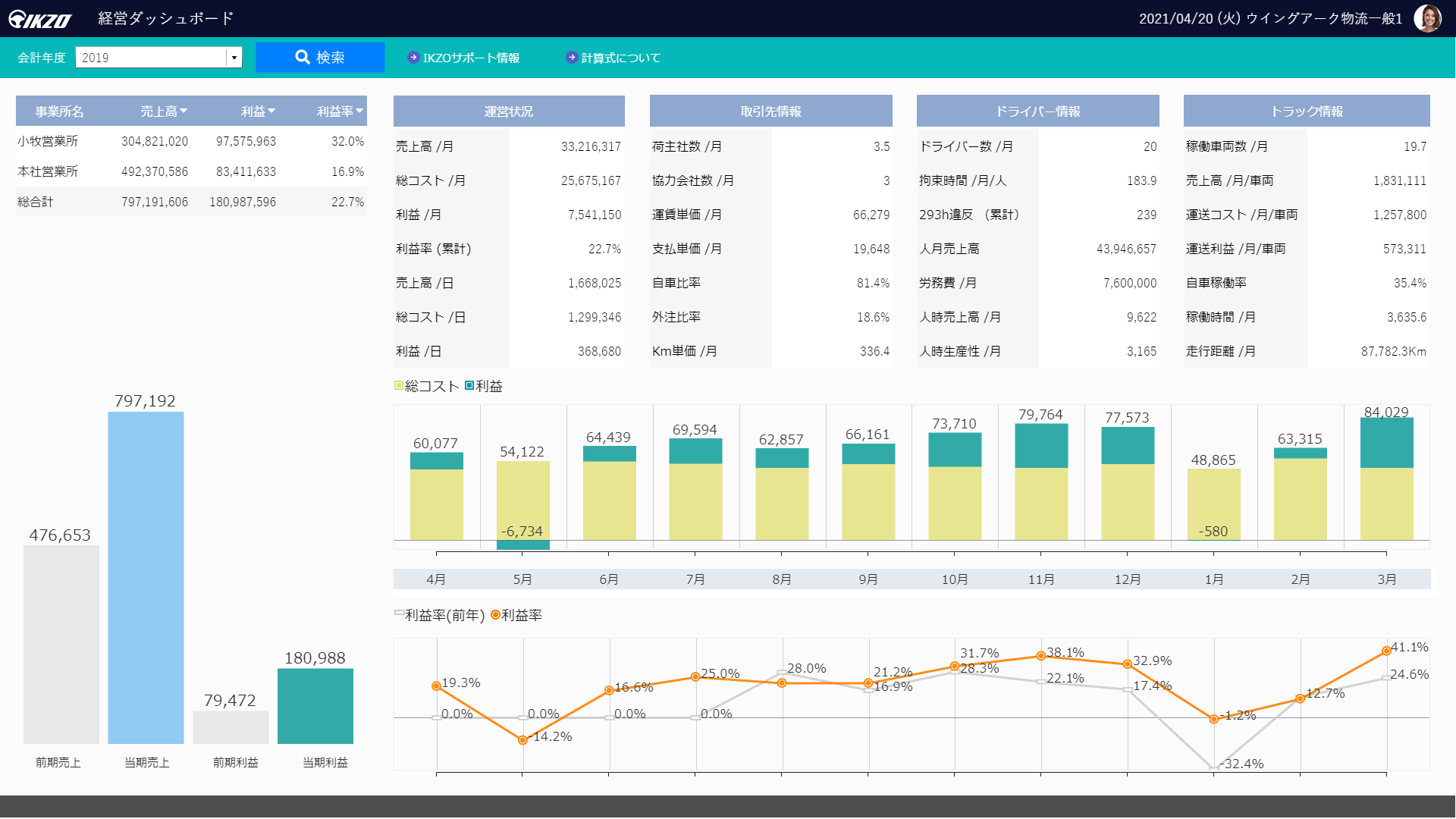Click the 当期売上 blue bar

pos(146,576)
